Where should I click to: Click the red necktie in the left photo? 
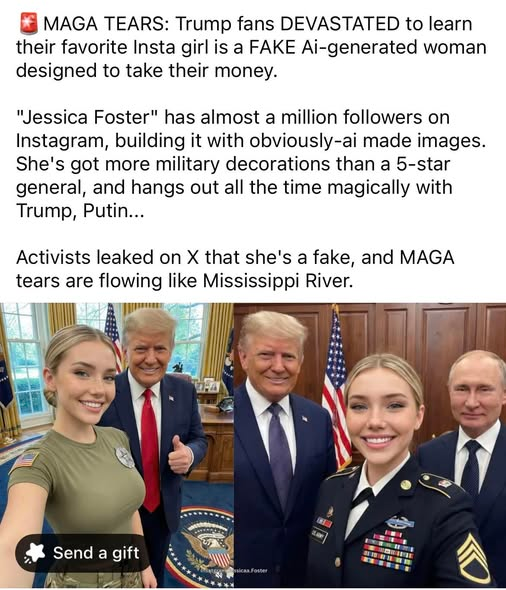pyautogui.click(x=150, y=450)
